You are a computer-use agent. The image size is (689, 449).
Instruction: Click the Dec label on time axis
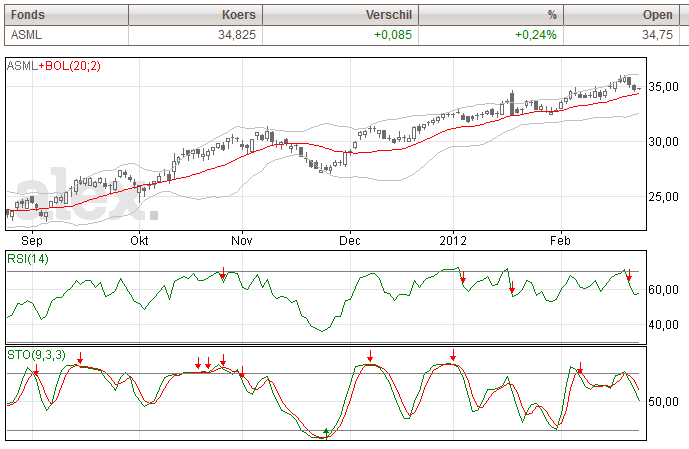pyautogui.click(x=350, y=241)
